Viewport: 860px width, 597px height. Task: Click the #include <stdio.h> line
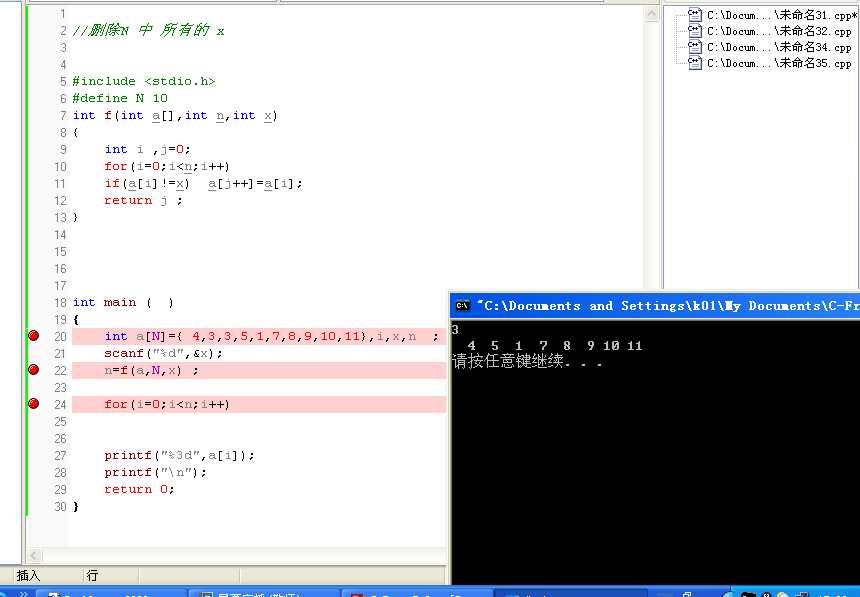[144, 81]
